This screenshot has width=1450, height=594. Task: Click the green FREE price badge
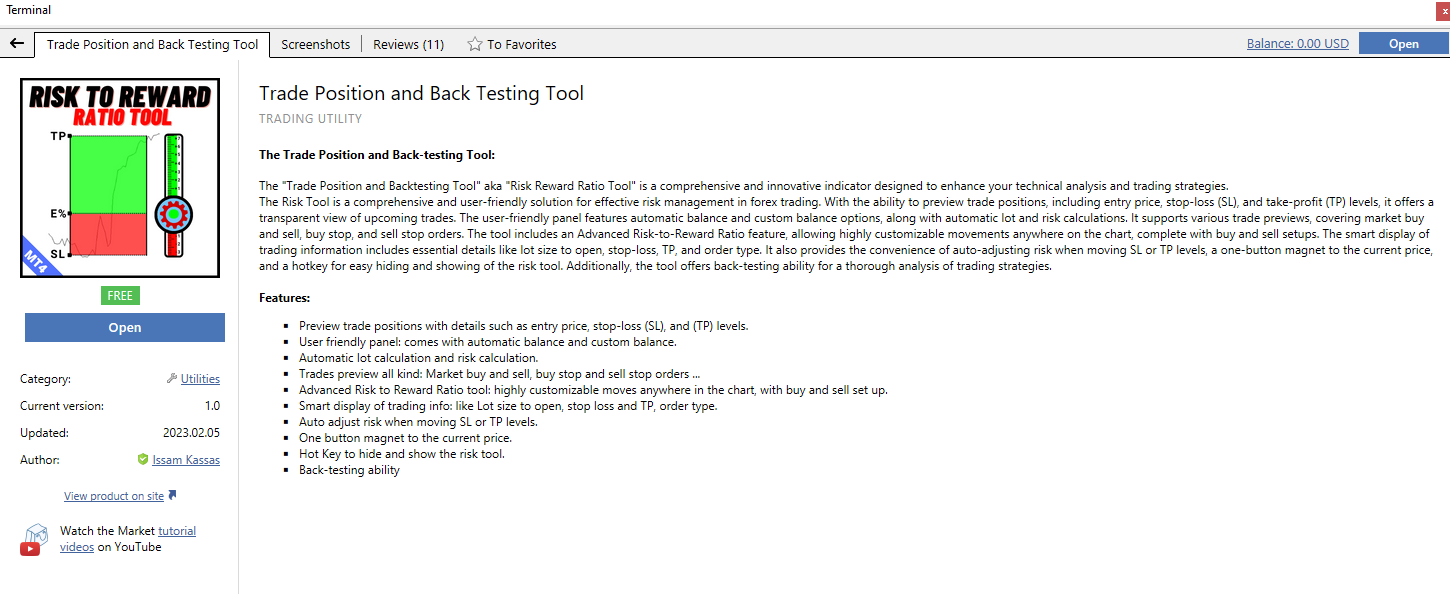[x=120, y=295]
